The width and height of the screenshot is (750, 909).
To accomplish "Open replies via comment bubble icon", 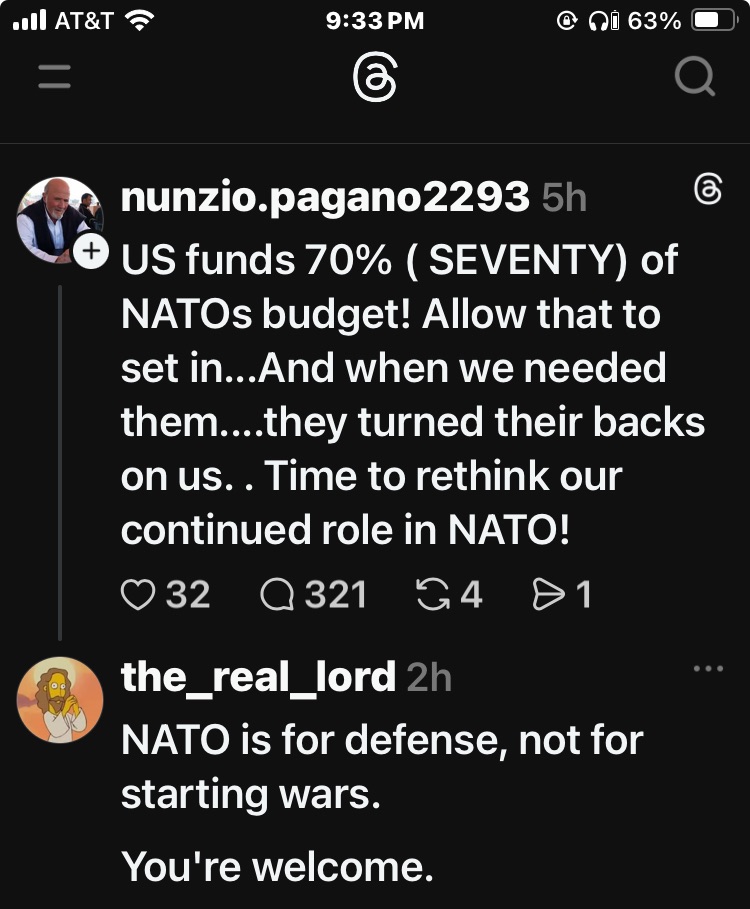I will (x=276, y=596).
